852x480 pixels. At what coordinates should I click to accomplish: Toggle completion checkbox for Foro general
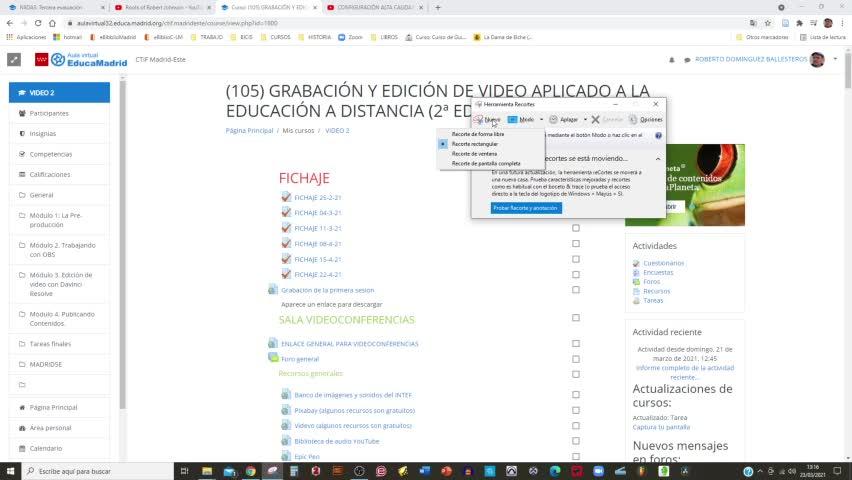575,359
